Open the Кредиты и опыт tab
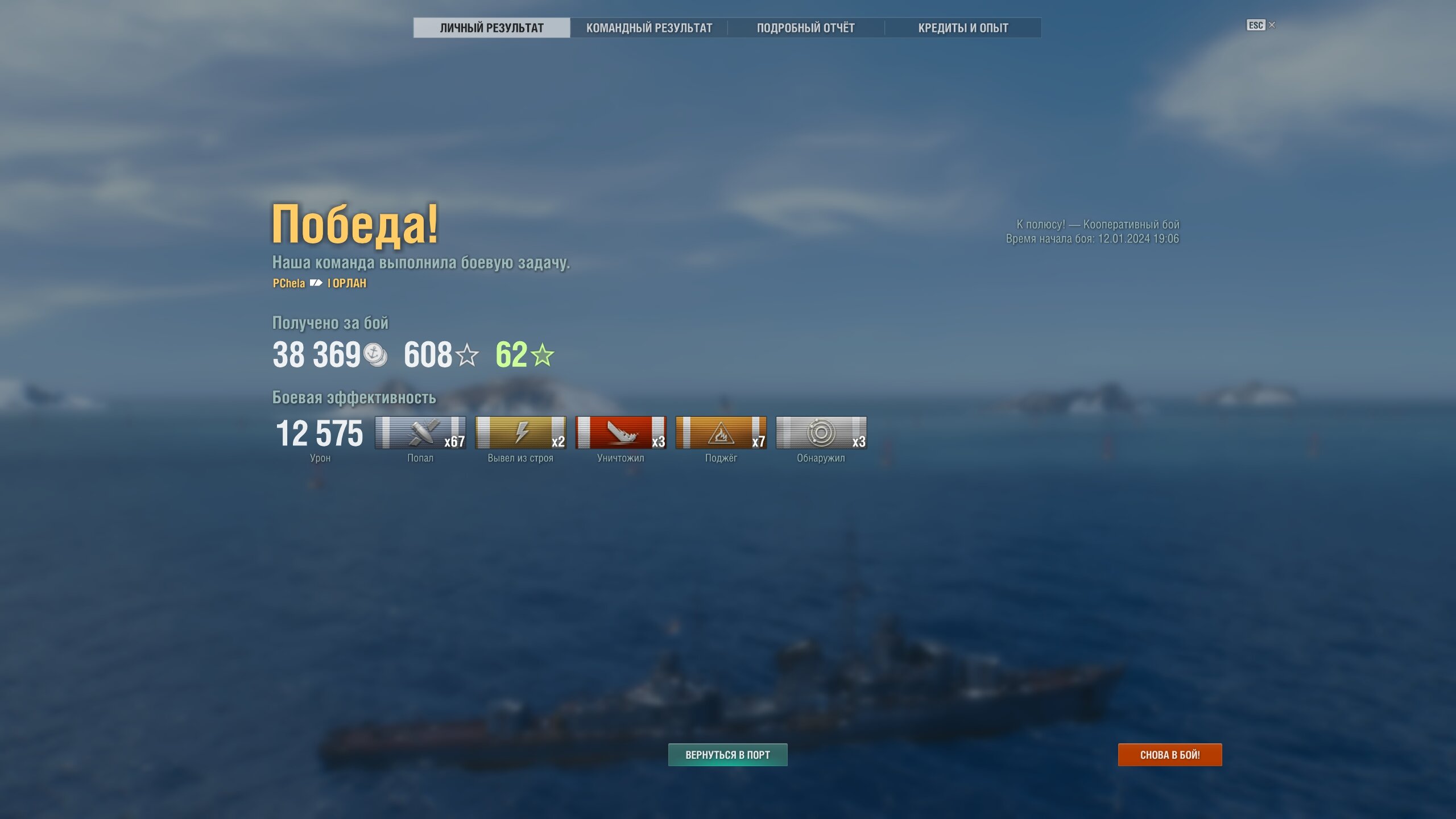 (x=963, y=28)
